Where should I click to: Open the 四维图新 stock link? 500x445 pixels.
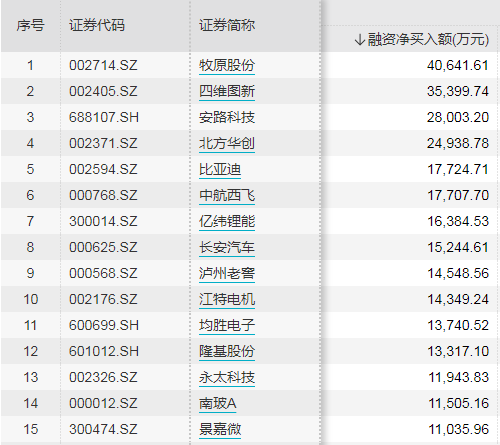227,91
